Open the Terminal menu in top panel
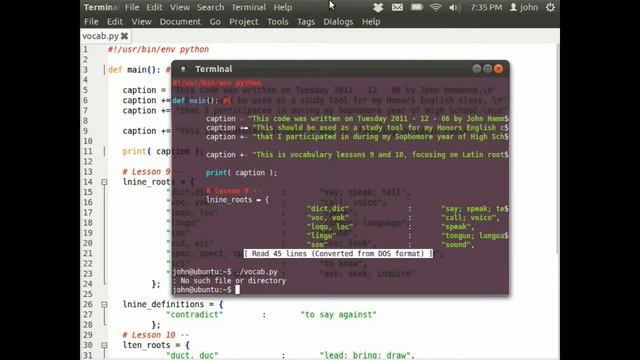 coord(249,7)
